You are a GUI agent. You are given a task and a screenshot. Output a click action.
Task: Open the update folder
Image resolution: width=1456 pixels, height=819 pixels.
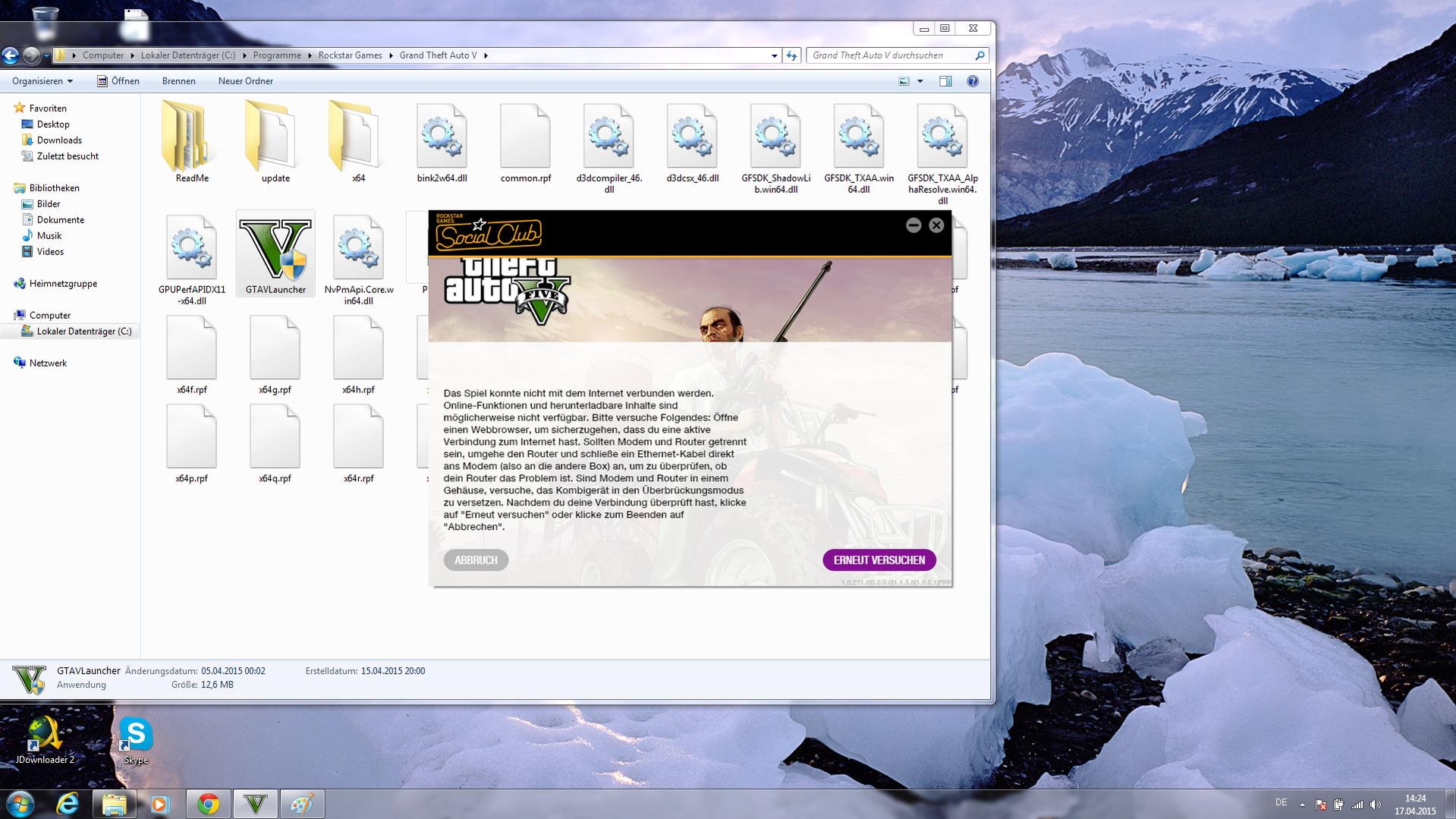click(x=275, y=143)
